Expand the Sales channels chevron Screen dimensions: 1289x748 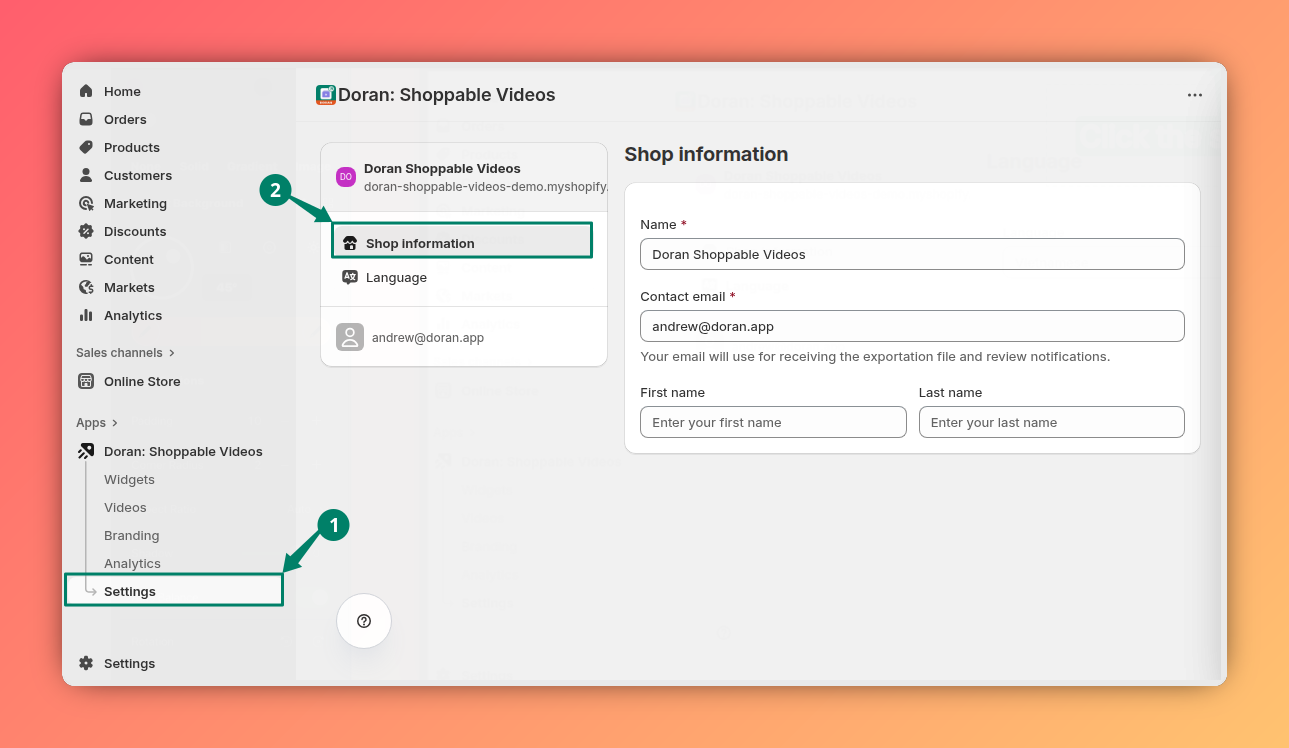[x=172, y=353]
